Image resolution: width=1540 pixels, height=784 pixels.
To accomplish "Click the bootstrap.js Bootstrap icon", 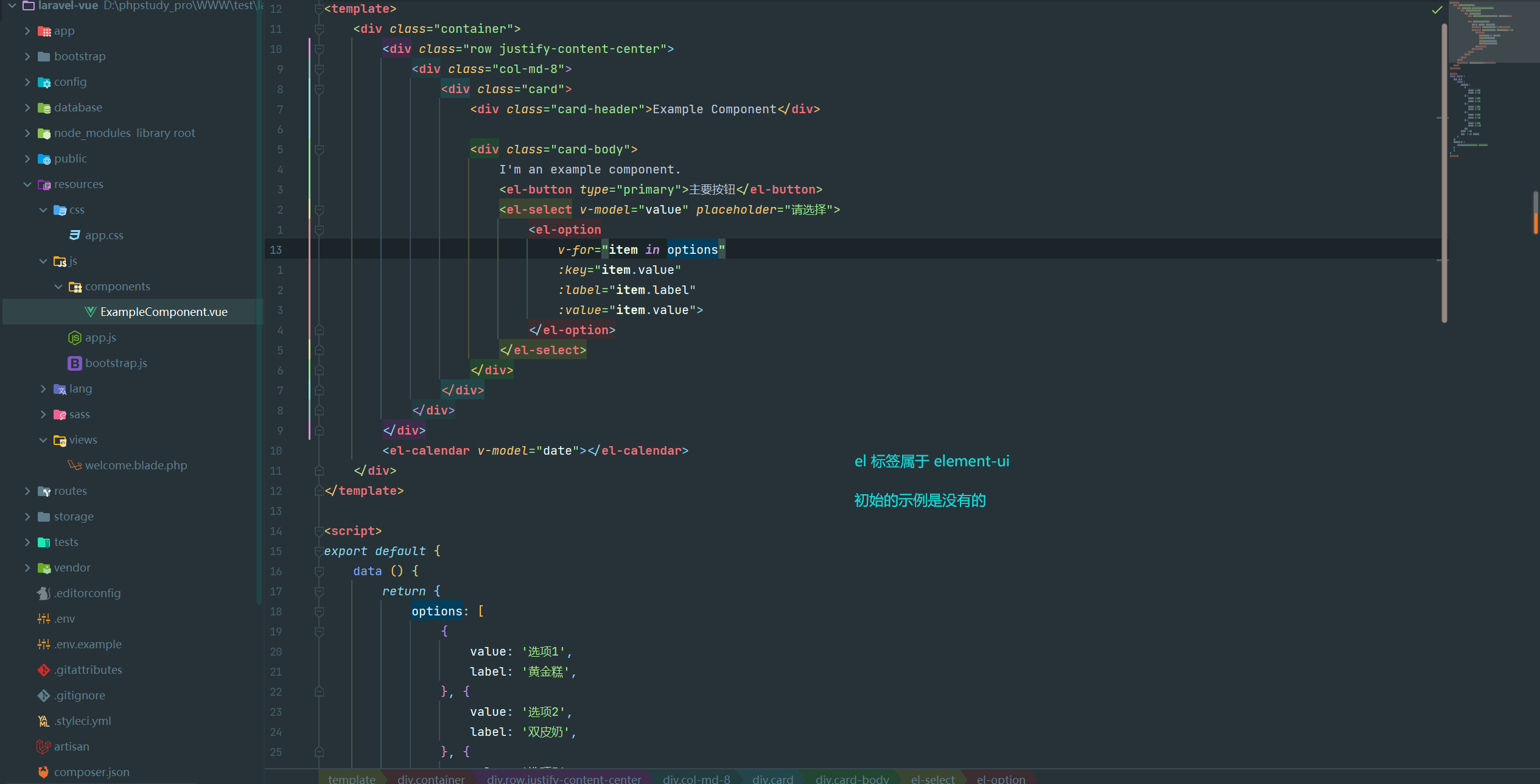I will point(74,363).
